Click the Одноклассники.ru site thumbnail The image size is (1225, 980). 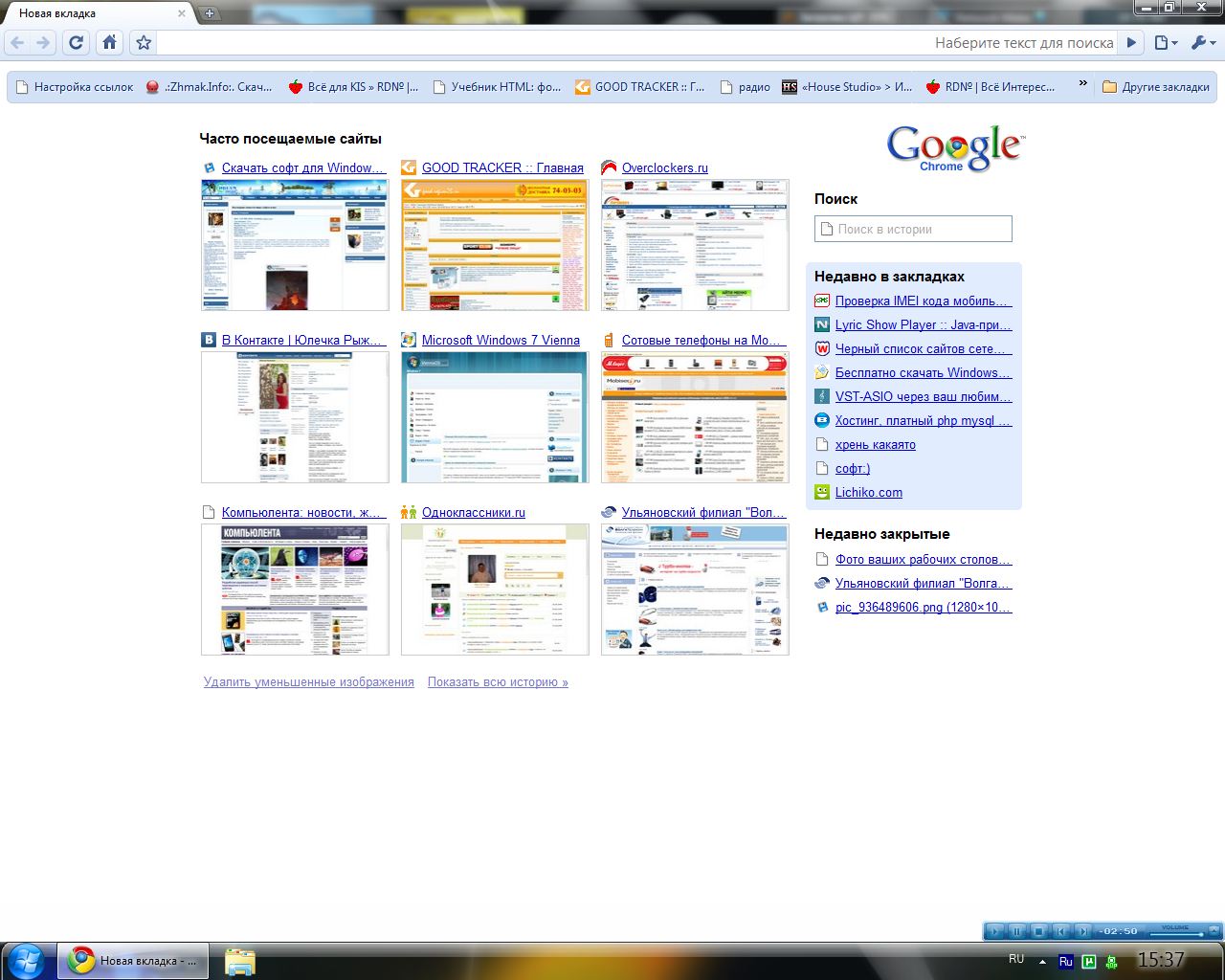pyautogui.click(x=495, y=590)
